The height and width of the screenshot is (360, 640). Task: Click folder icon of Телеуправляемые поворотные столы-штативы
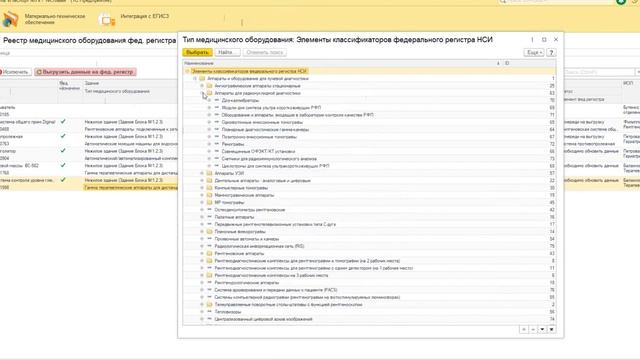209,304
